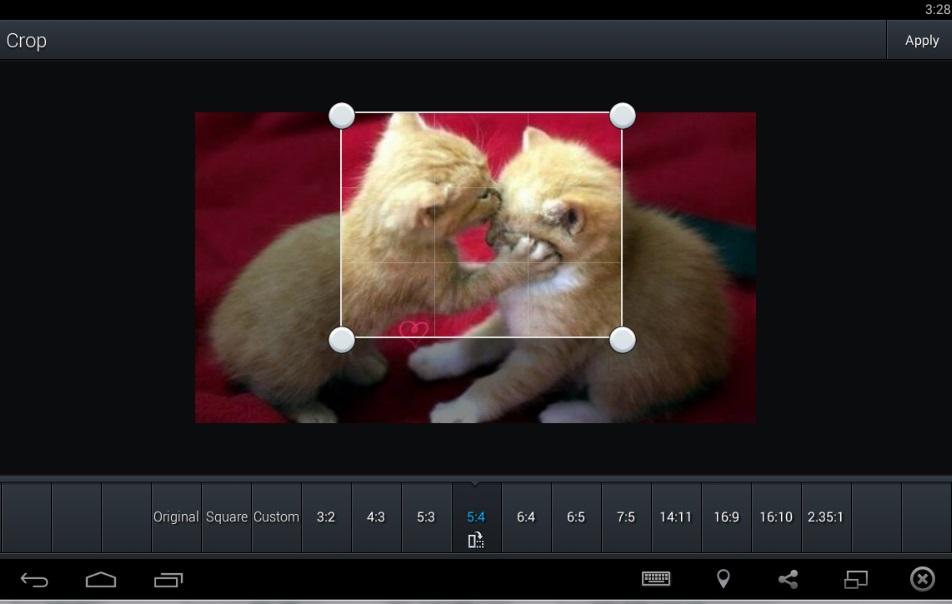Select the 6:5 aspect ratio
The image size is (952, 604).
tap(576, 517)
